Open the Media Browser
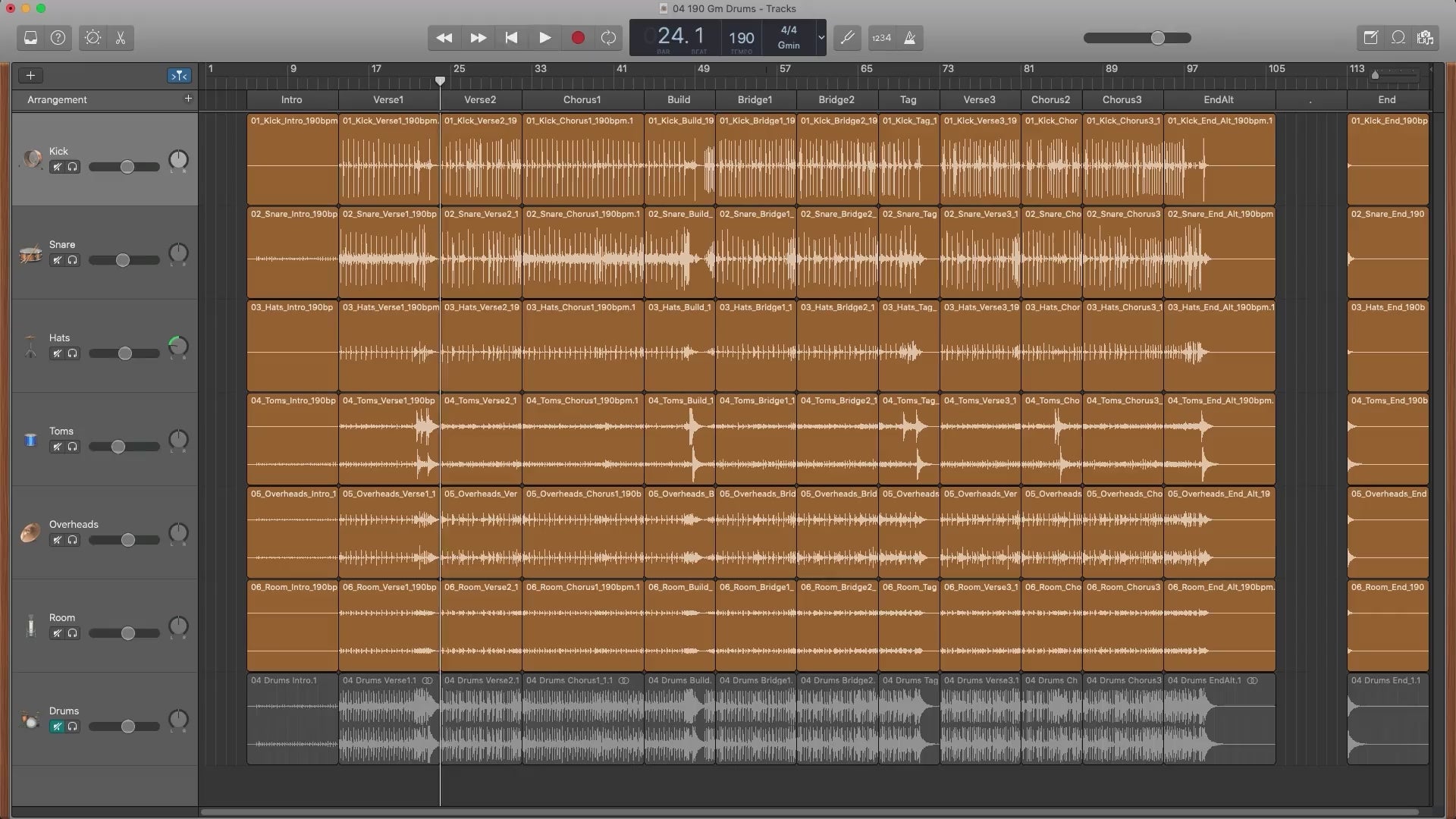This screenshot has width=1456, height=819. click(x=1425, y=38)
